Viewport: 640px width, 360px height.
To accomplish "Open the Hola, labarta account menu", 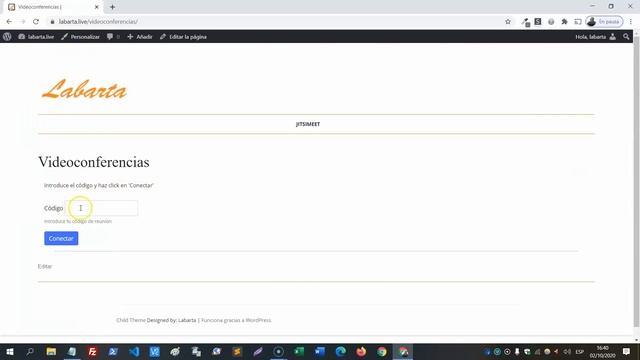I will (x=596, y=37).
